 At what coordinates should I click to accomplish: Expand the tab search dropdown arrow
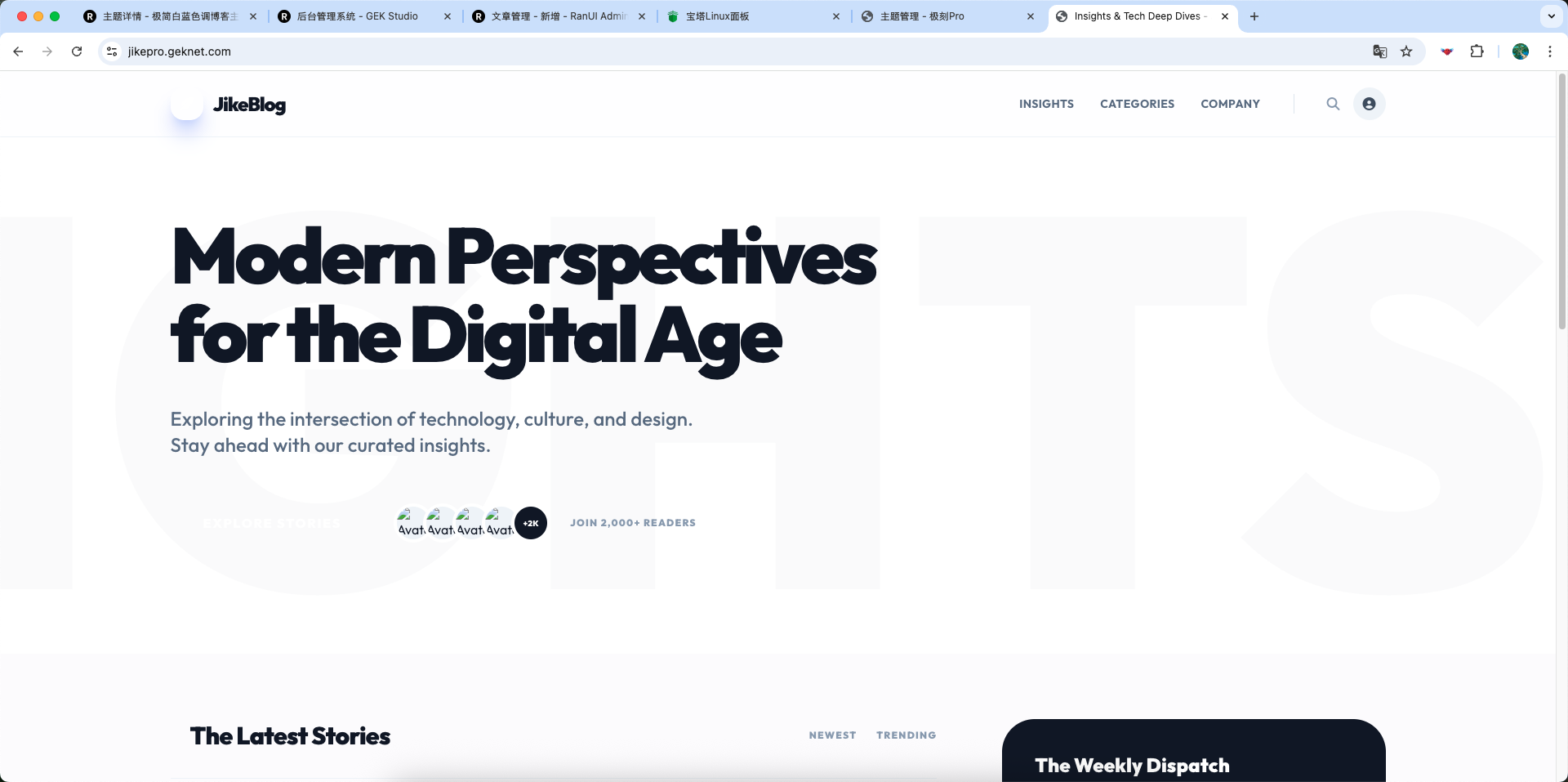pyautogui.click(x=1551, y=16)
